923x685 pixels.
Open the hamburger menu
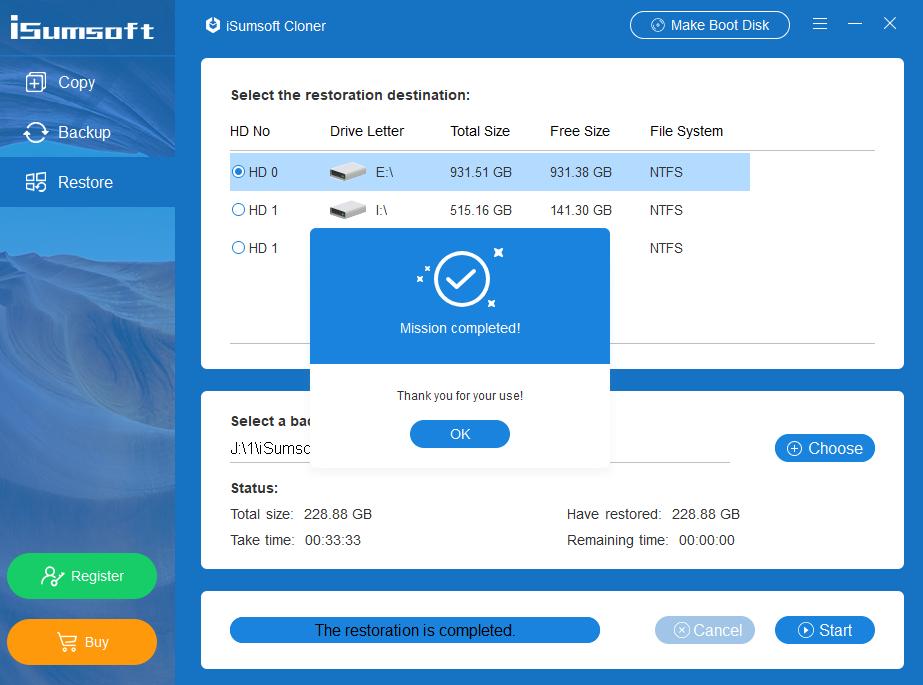[x=819, y=24]
